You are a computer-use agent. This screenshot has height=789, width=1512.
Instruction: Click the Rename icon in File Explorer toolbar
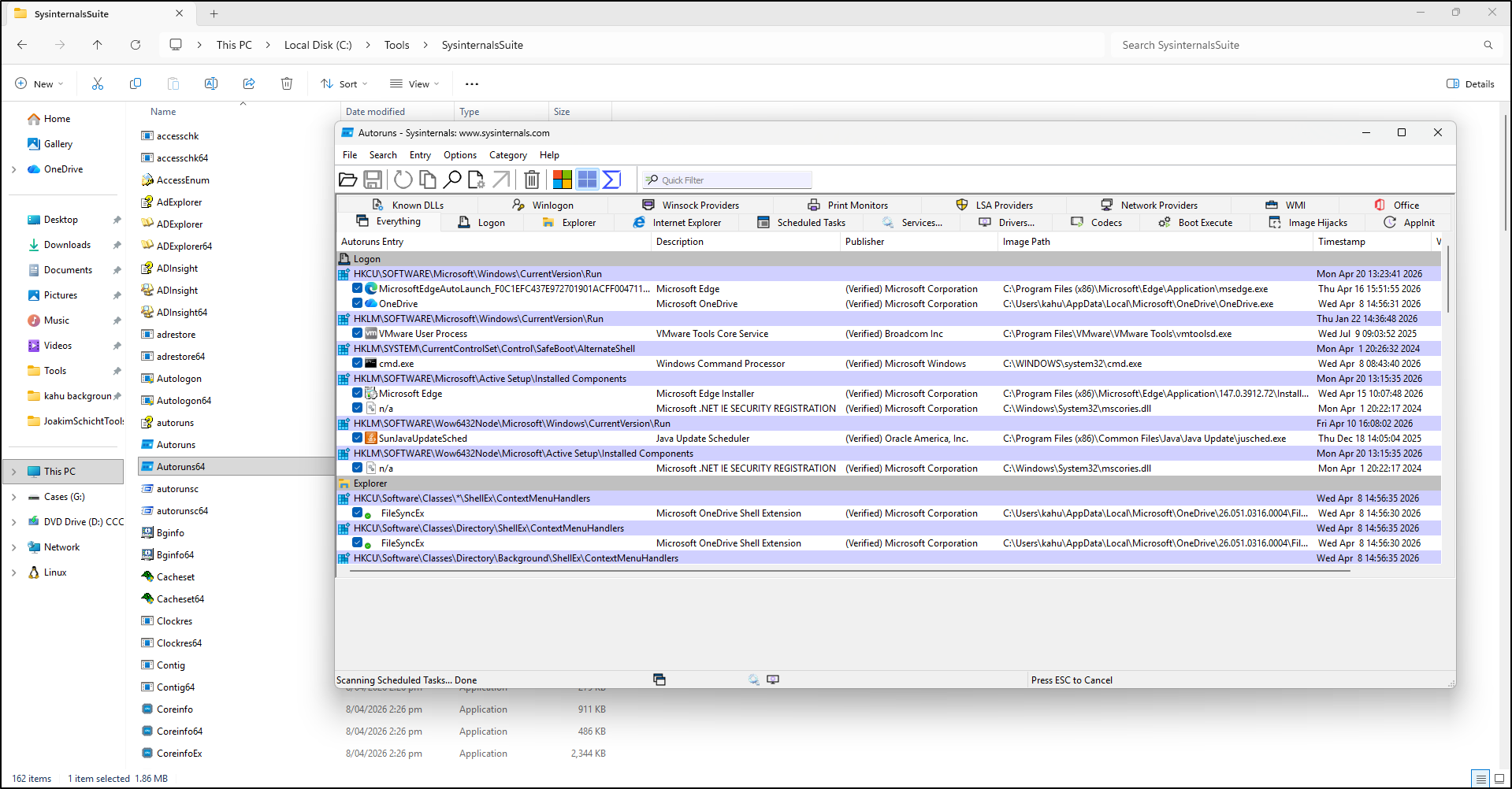[211, 83]
